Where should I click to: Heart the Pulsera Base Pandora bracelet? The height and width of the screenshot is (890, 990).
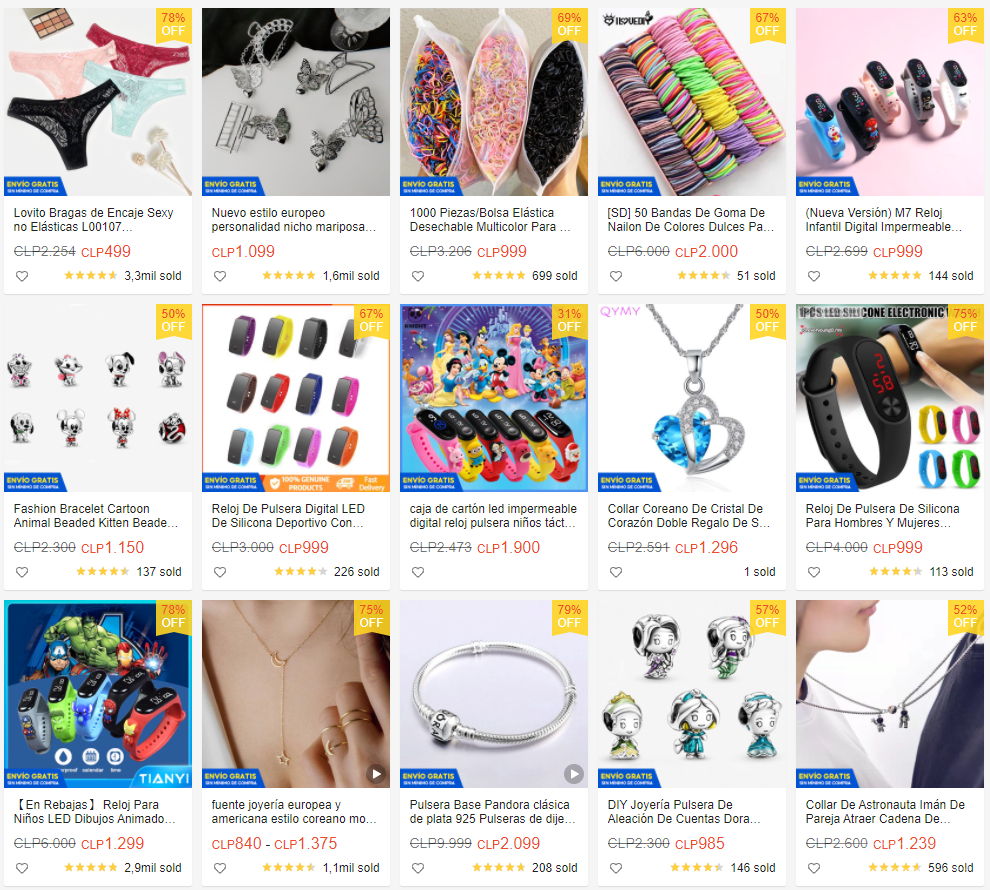point(418,868)
